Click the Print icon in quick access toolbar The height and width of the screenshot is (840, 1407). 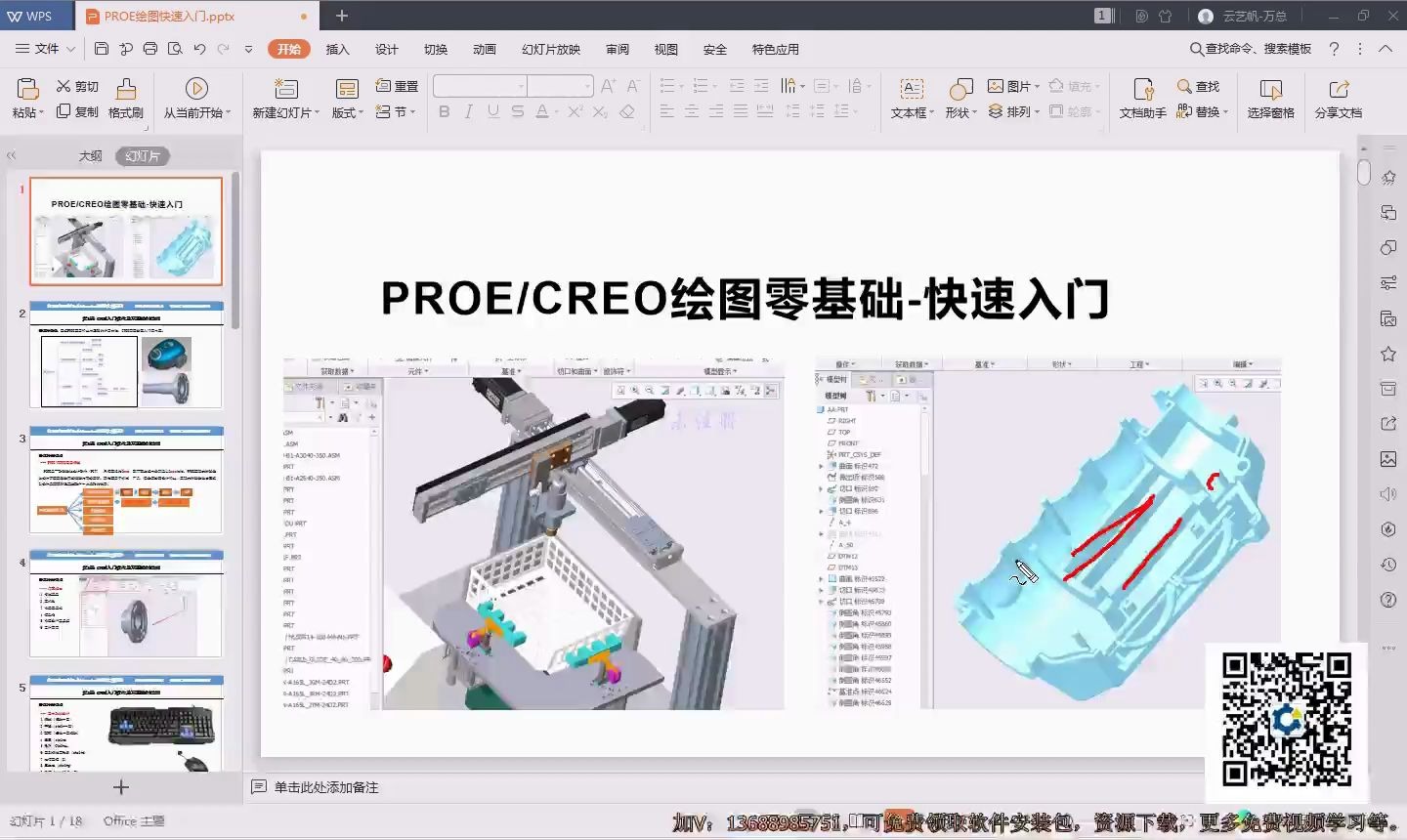149,49
